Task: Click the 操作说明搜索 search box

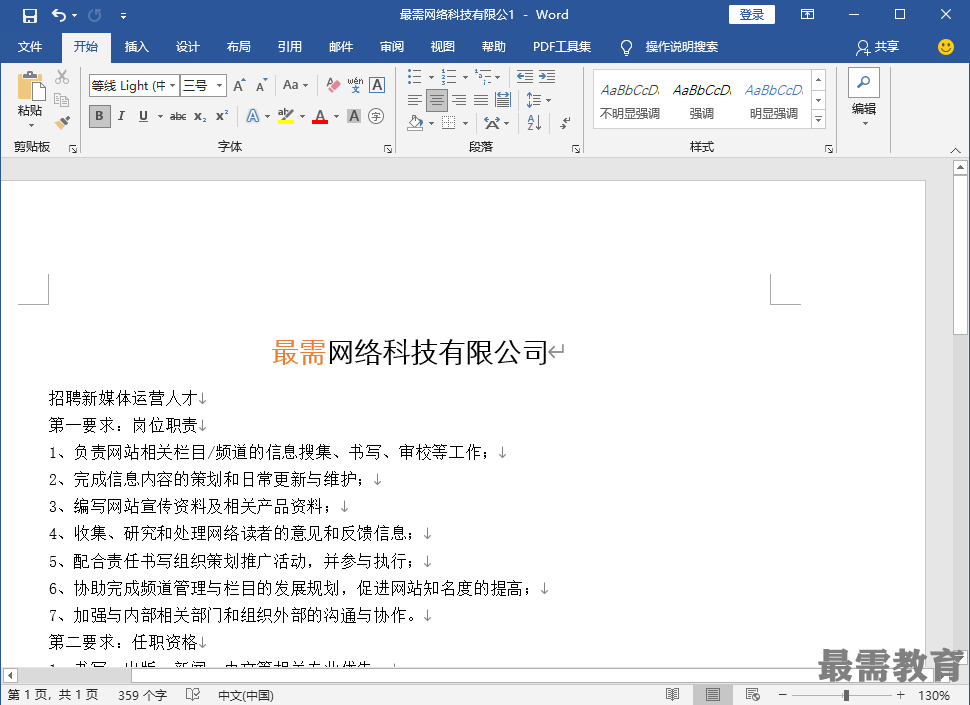Action: click(681, 47)
